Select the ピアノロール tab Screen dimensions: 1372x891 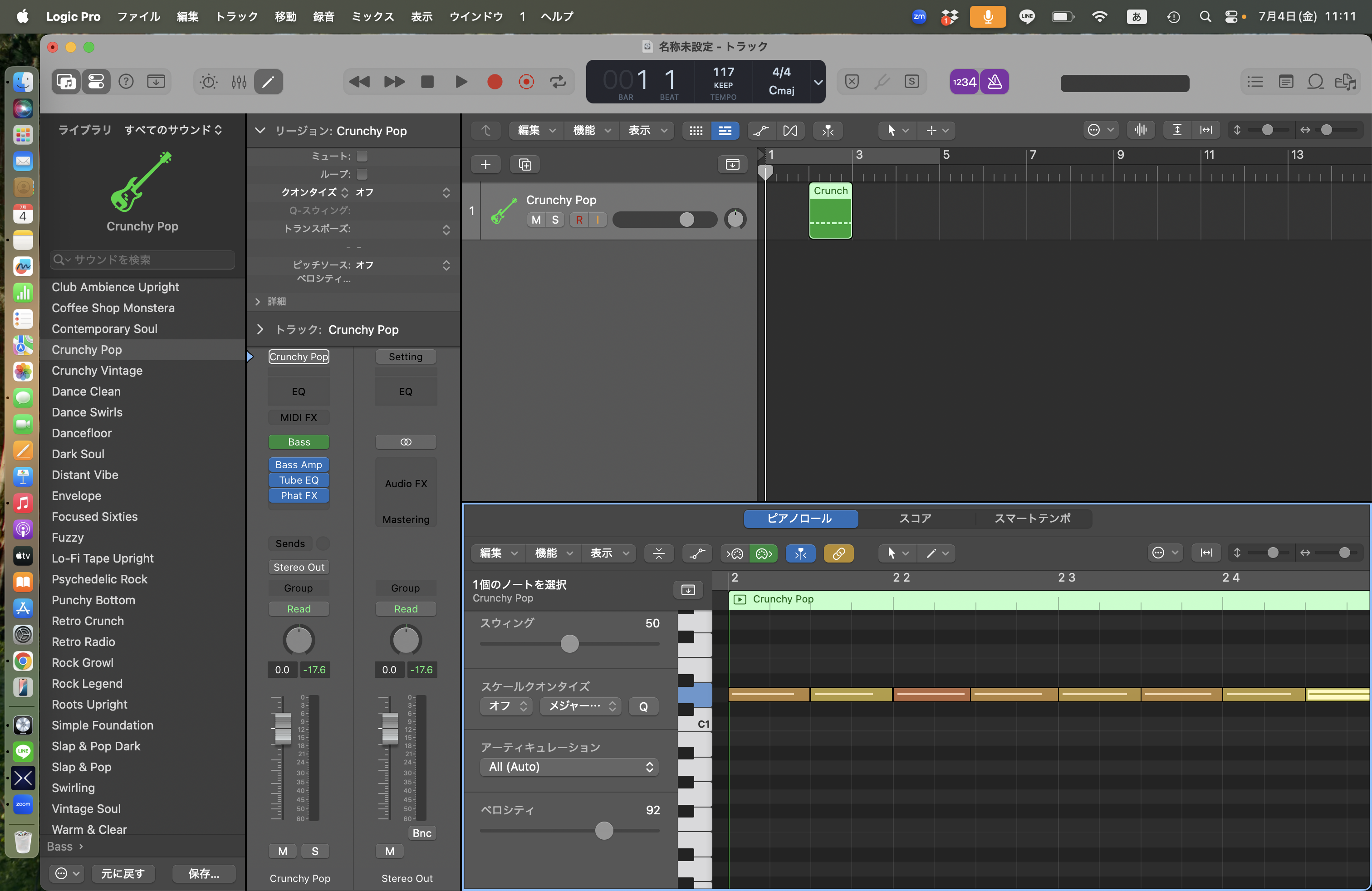[800, 518]
